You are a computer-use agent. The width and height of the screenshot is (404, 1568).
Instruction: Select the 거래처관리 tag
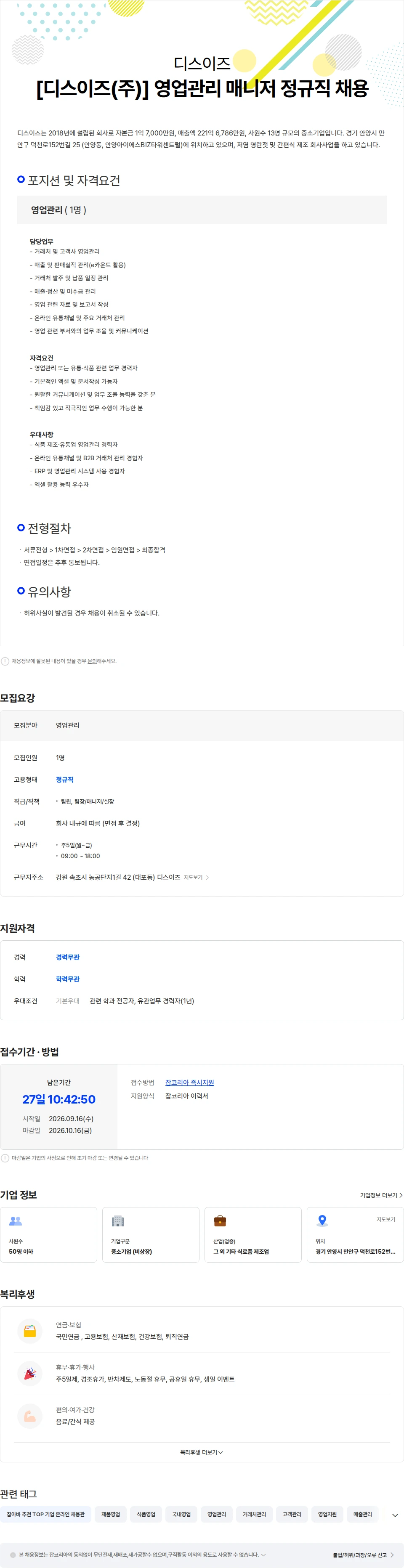(x=254, y=1515)
